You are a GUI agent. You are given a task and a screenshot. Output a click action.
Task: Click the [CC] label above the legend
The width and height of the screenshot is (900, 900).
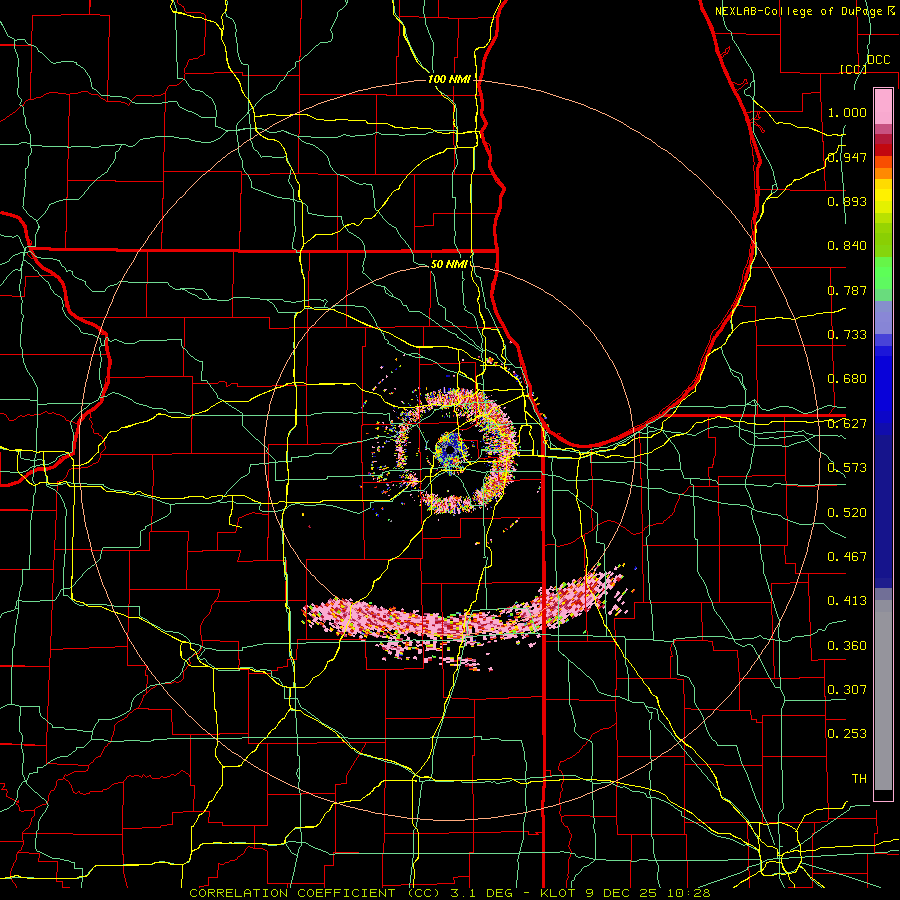(x=853, y=69)
